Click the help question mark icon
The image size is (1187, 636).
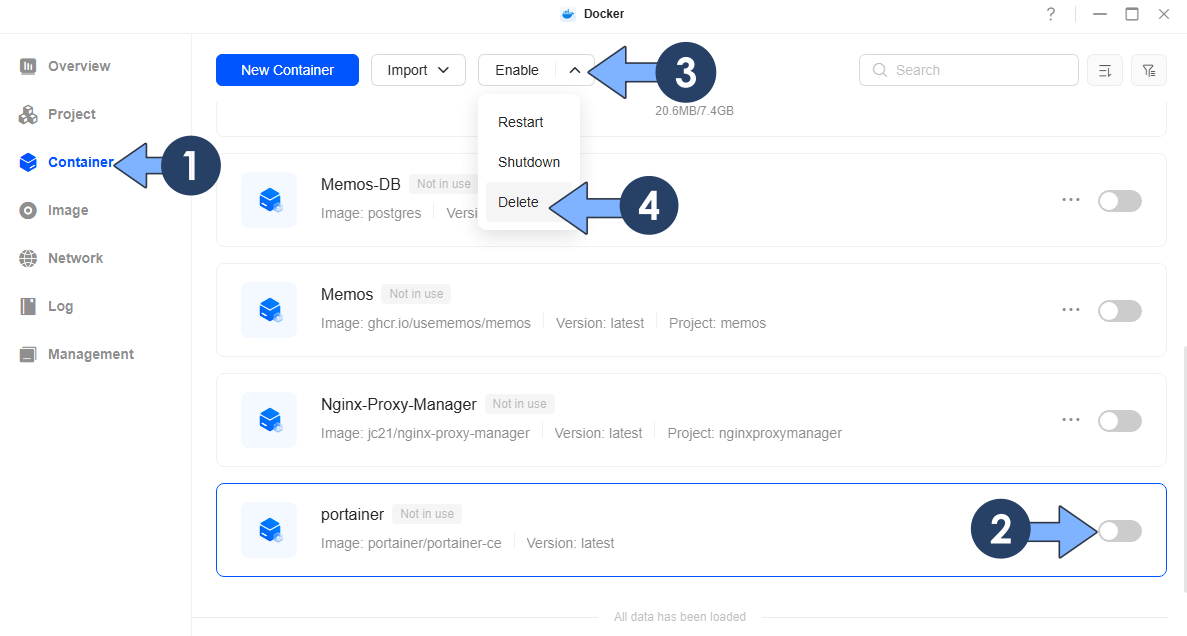pos(1051,14)
